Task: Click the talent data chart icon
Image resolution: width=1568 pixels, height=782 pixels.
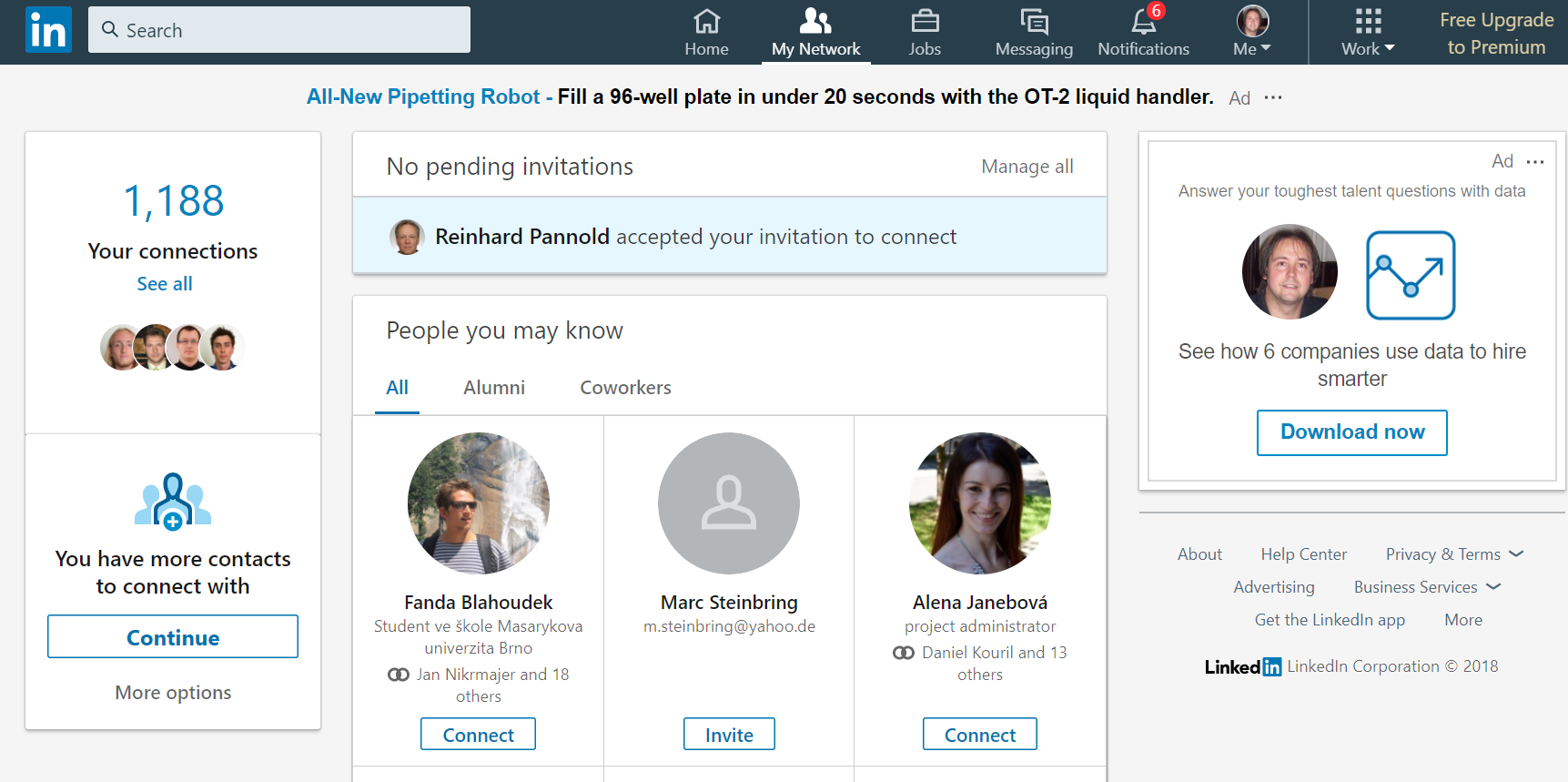Action: (1411, 275)
